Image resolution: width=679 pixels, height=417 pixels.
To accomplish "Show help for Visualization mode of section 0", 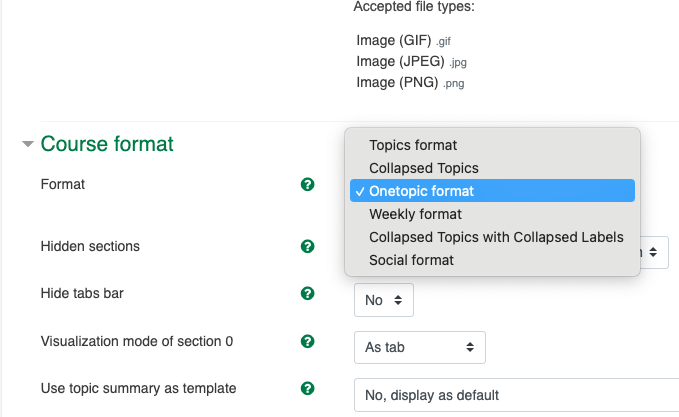I will tap(308, 341).
